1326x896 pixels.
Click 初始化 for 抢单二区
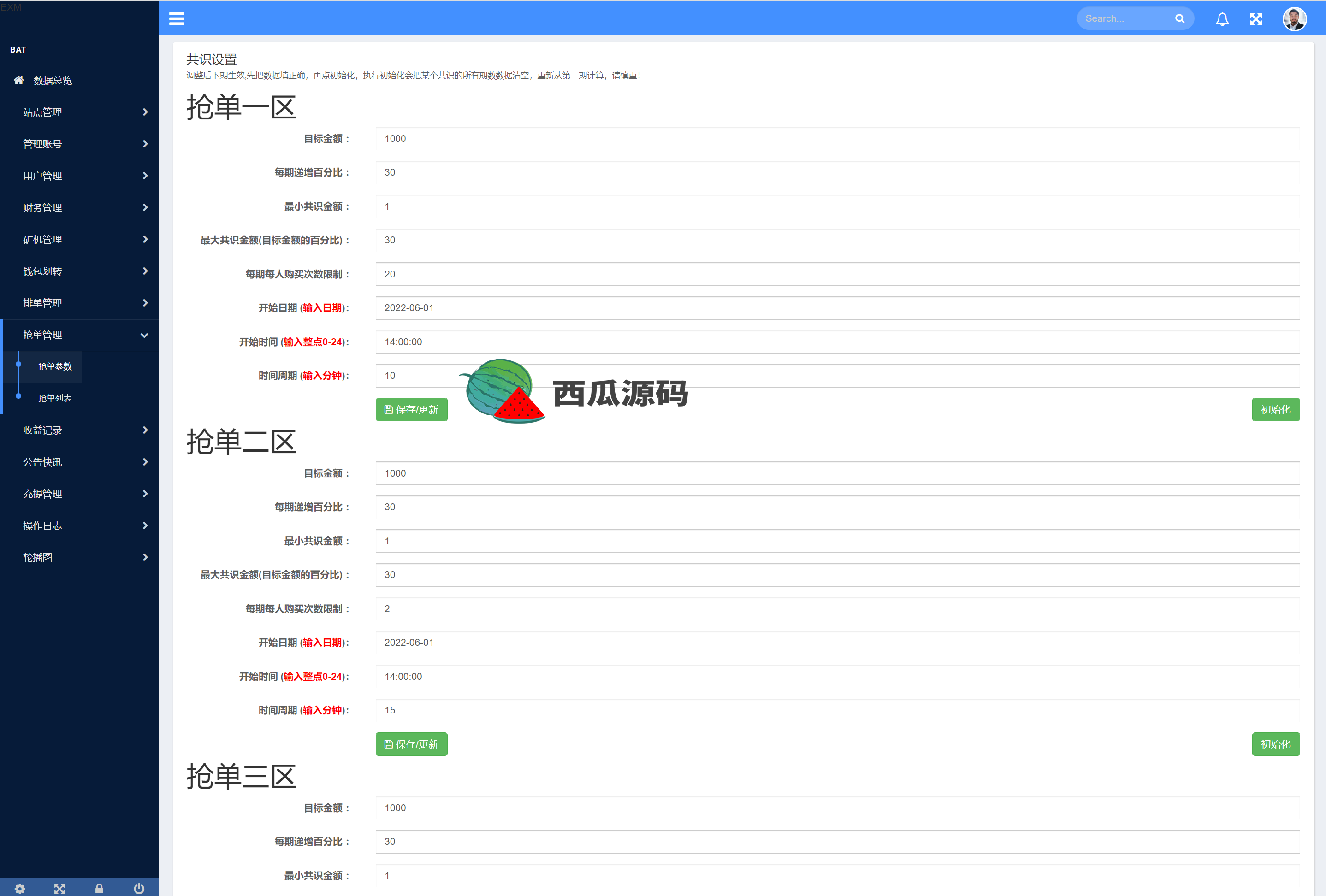1275,744
